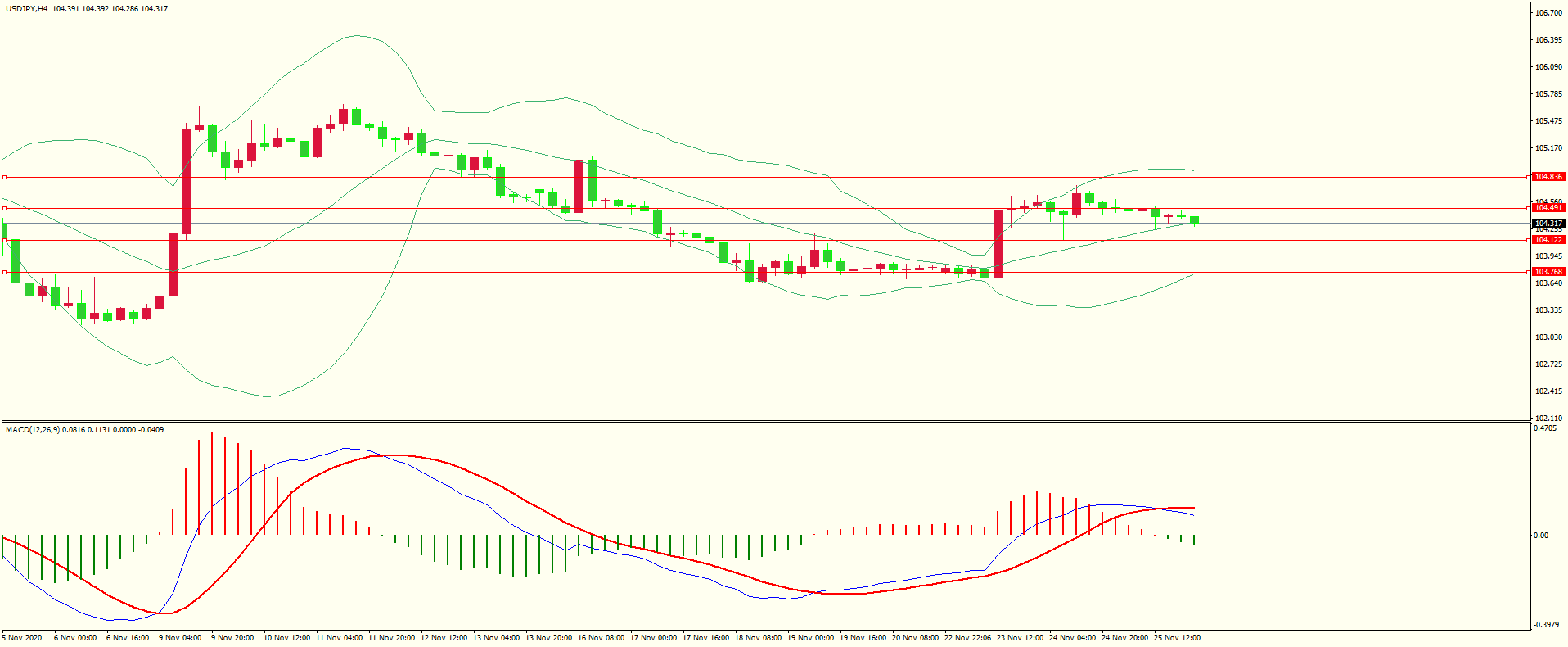Screen dimensions: 1568x647
Task: Click the 18 Nov 08:00 time label
Action: coord(758,638)
